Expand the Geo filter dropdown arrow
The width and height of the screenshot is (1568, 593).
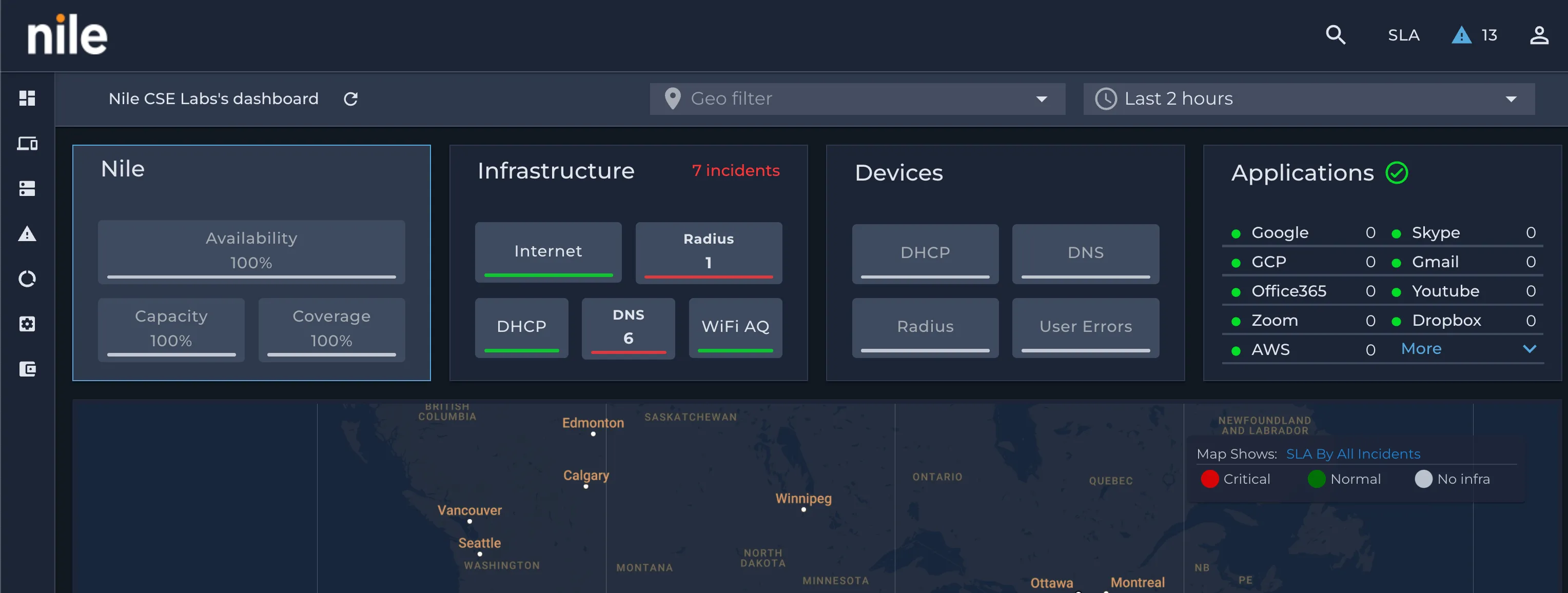[1042, 99]
